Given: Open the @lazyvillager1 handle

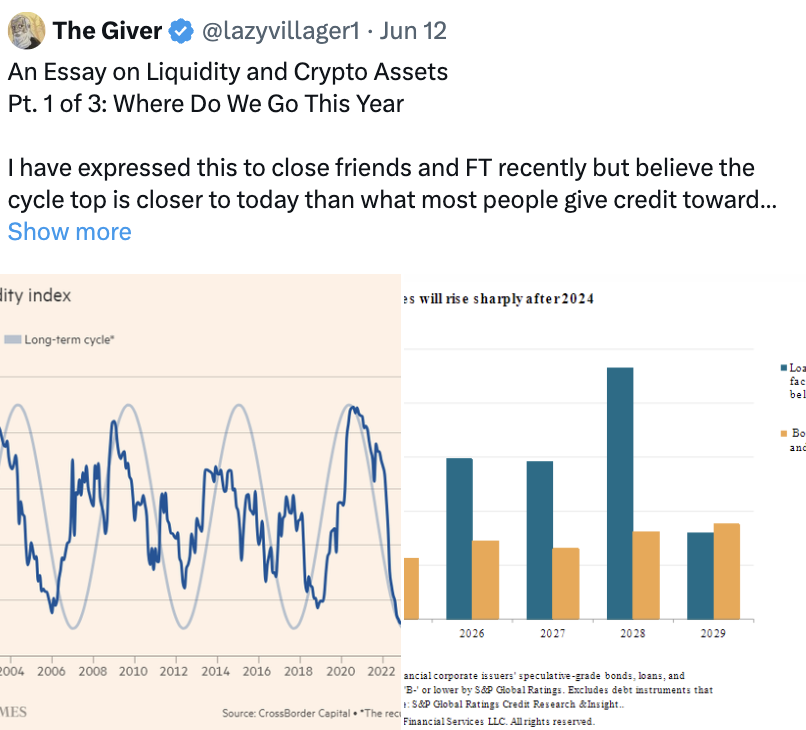Looking at the screenshot, I should pos(280,32).
